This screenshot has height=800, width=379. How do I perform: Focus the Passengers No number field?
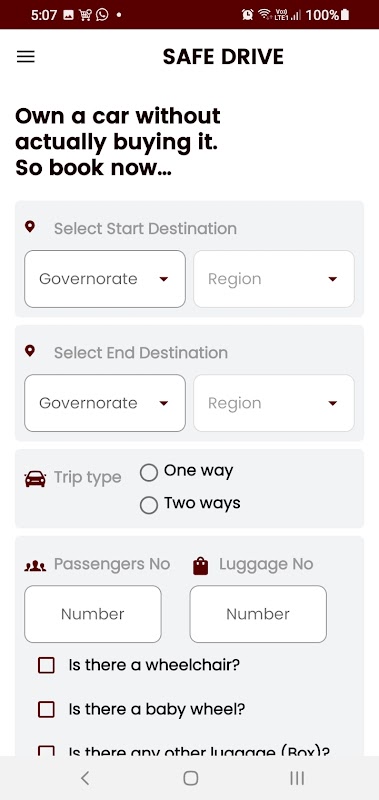click(93, 614)
